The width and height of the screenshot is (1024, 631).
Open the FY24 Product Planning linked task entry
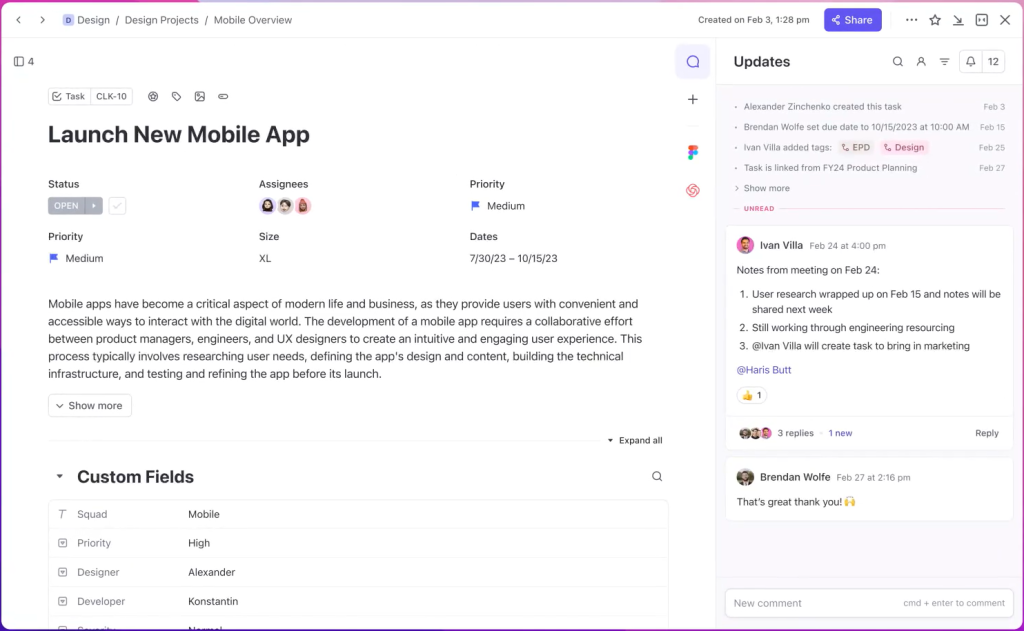click(x=830, y=168)
